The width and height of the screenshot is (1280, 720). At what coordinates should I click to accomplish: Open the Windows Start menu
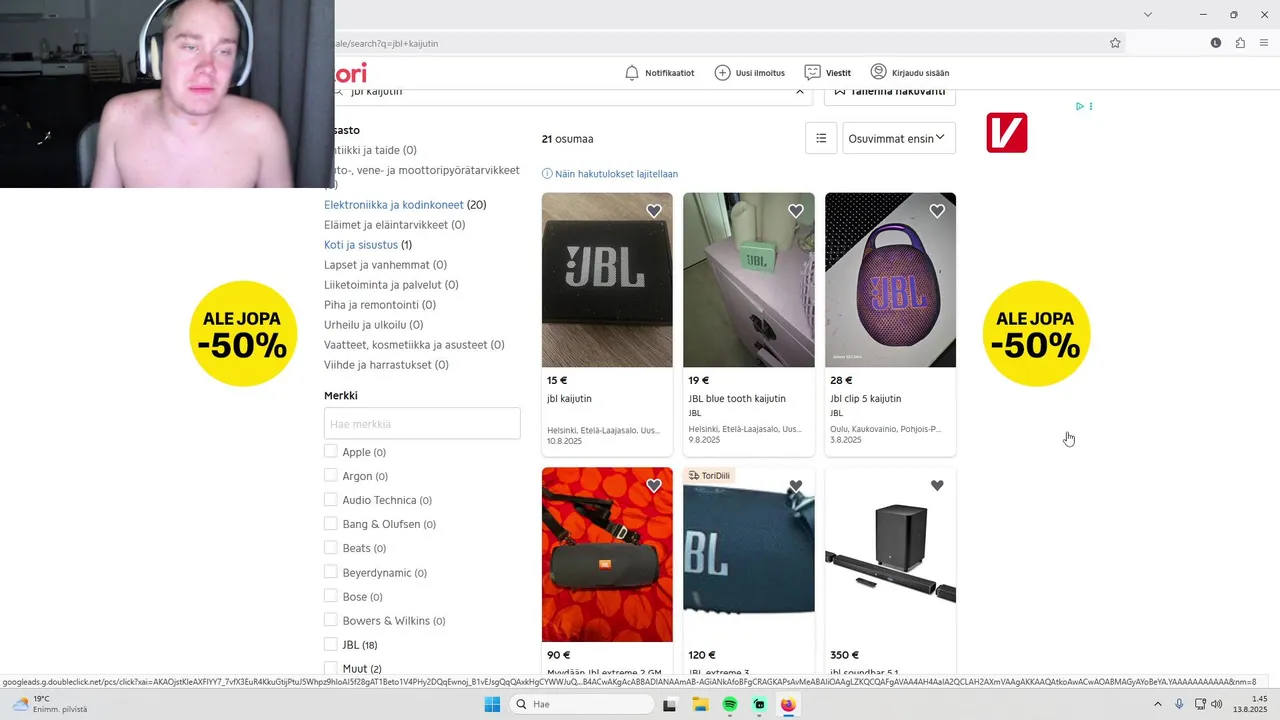[492, 704]
